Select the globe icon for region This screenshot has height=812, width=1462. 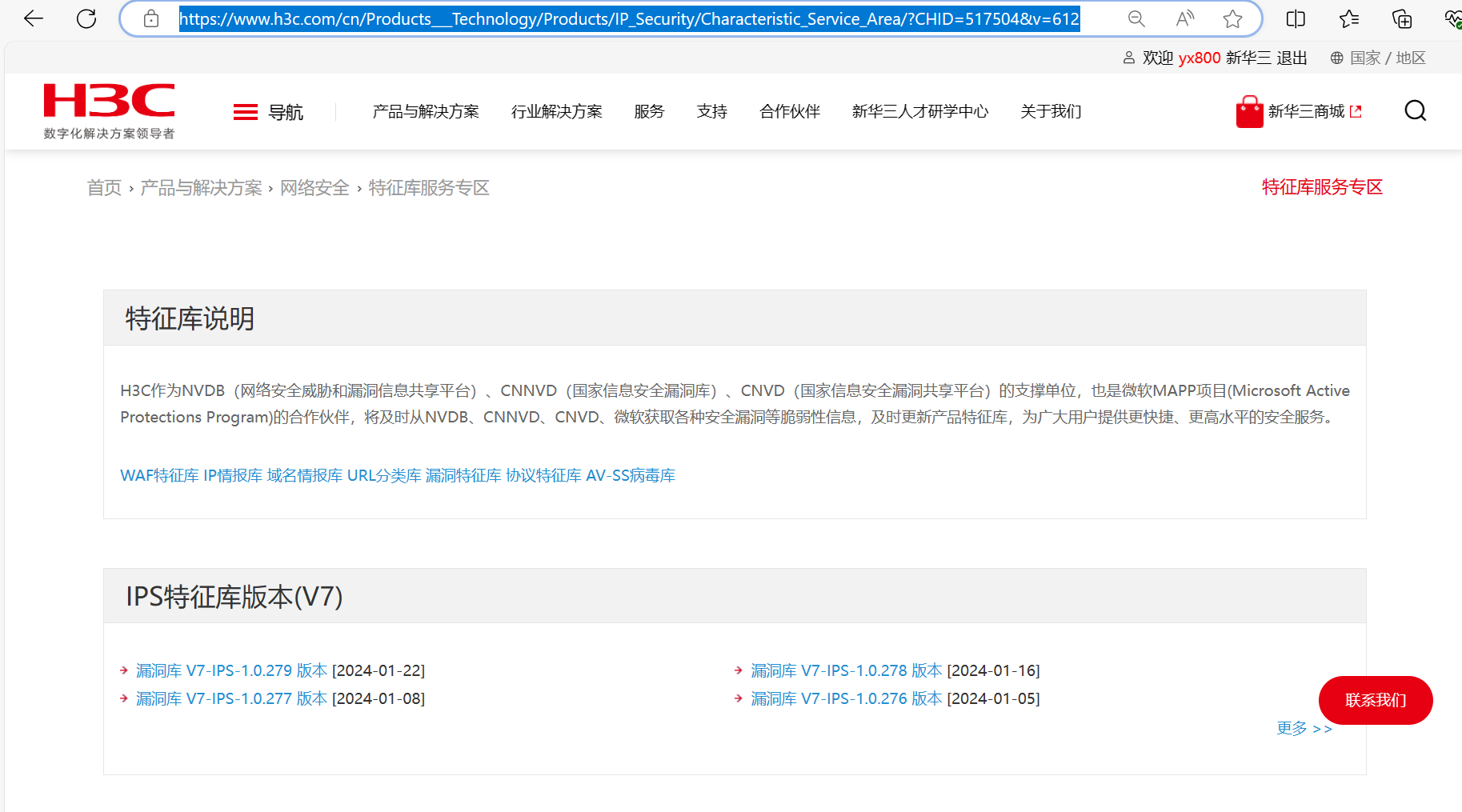1336,58
